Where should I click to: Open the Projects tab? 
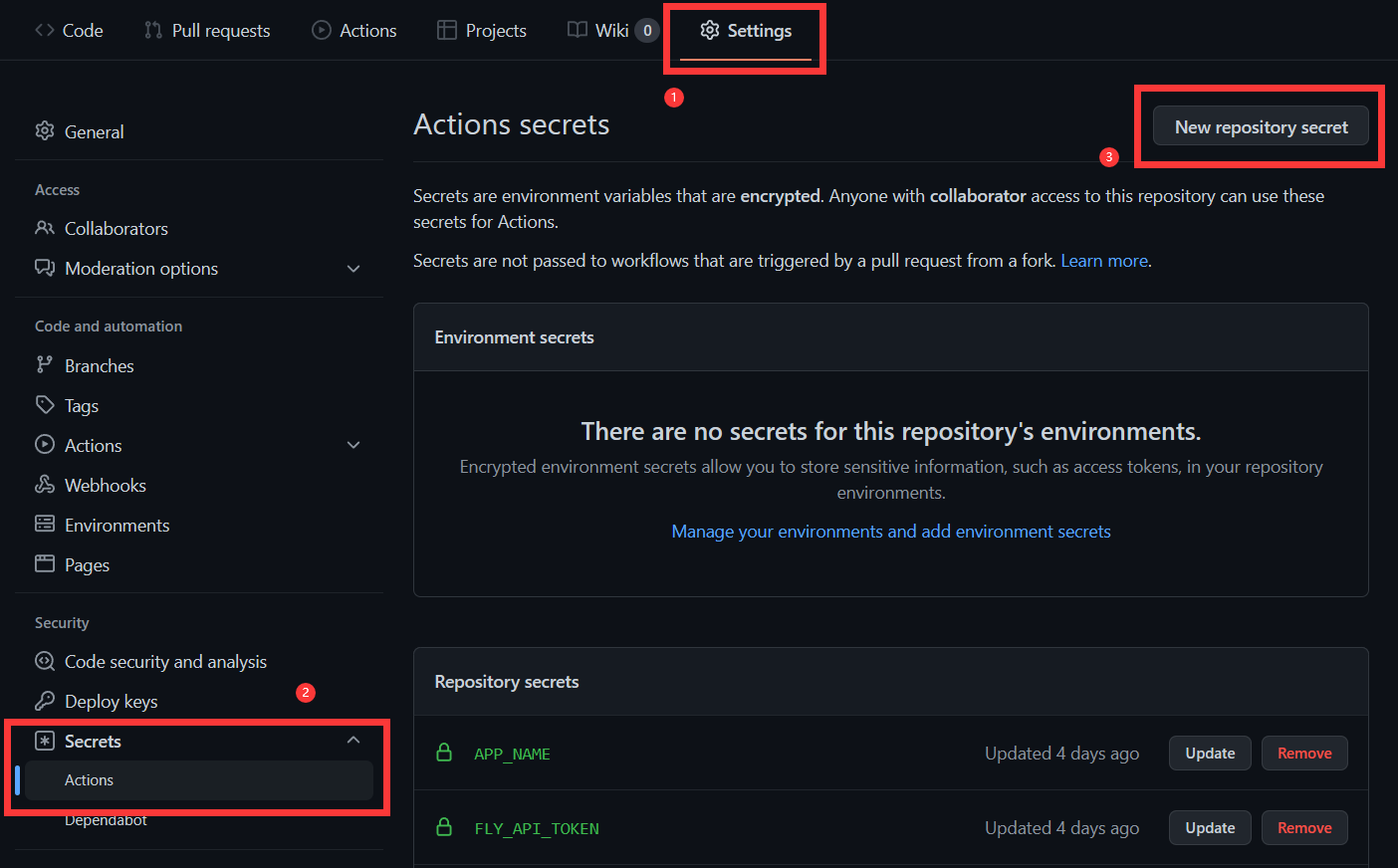[x=482, y=30]
